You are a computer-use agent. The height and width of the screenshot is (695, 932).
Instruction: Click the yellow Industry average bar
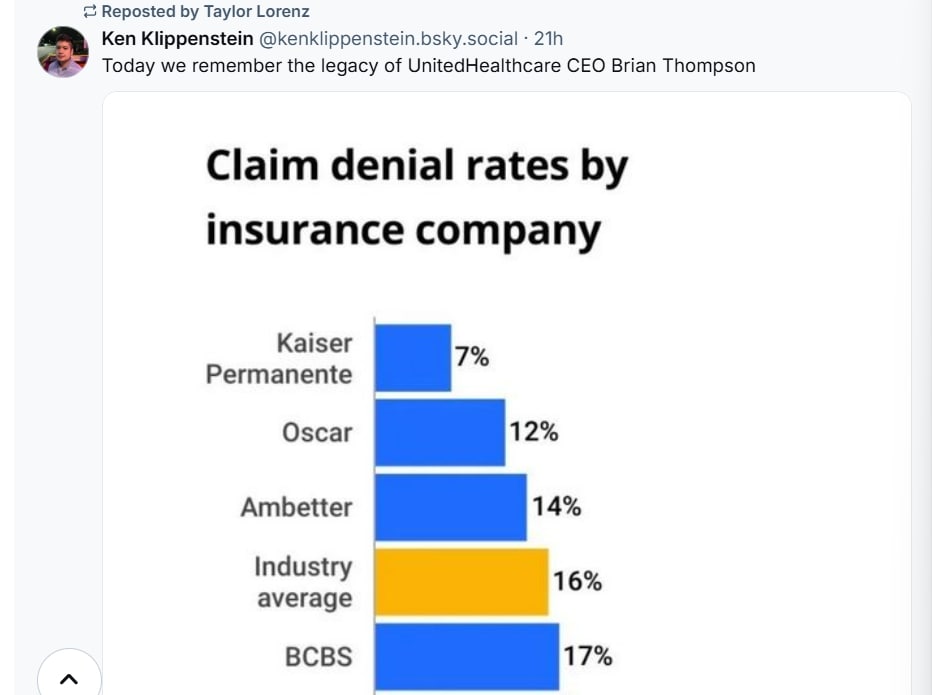[x=462, y=582]
